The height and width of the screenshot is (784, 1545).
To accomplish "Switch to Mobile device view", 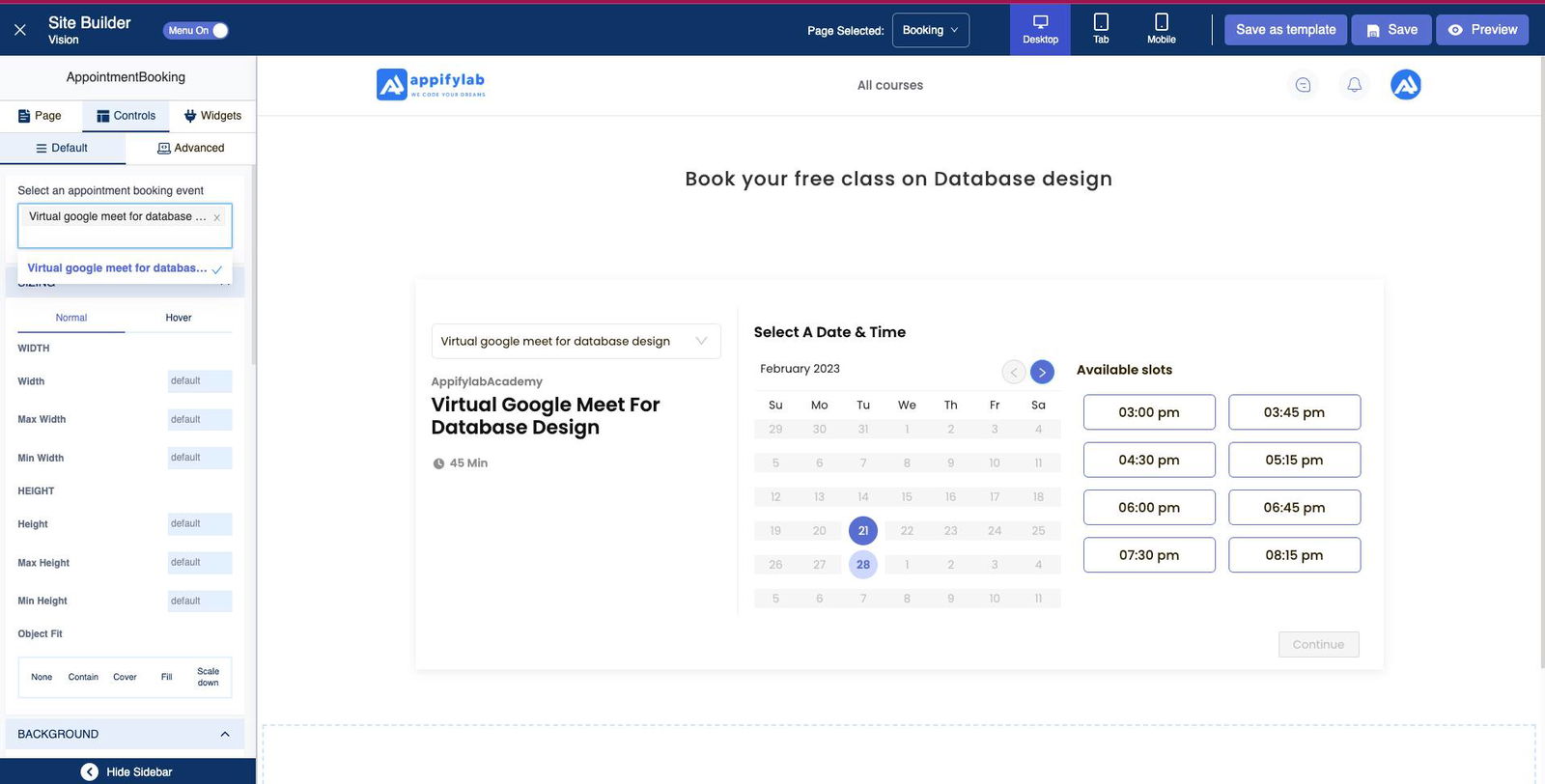I will (x=1161, y=29).
